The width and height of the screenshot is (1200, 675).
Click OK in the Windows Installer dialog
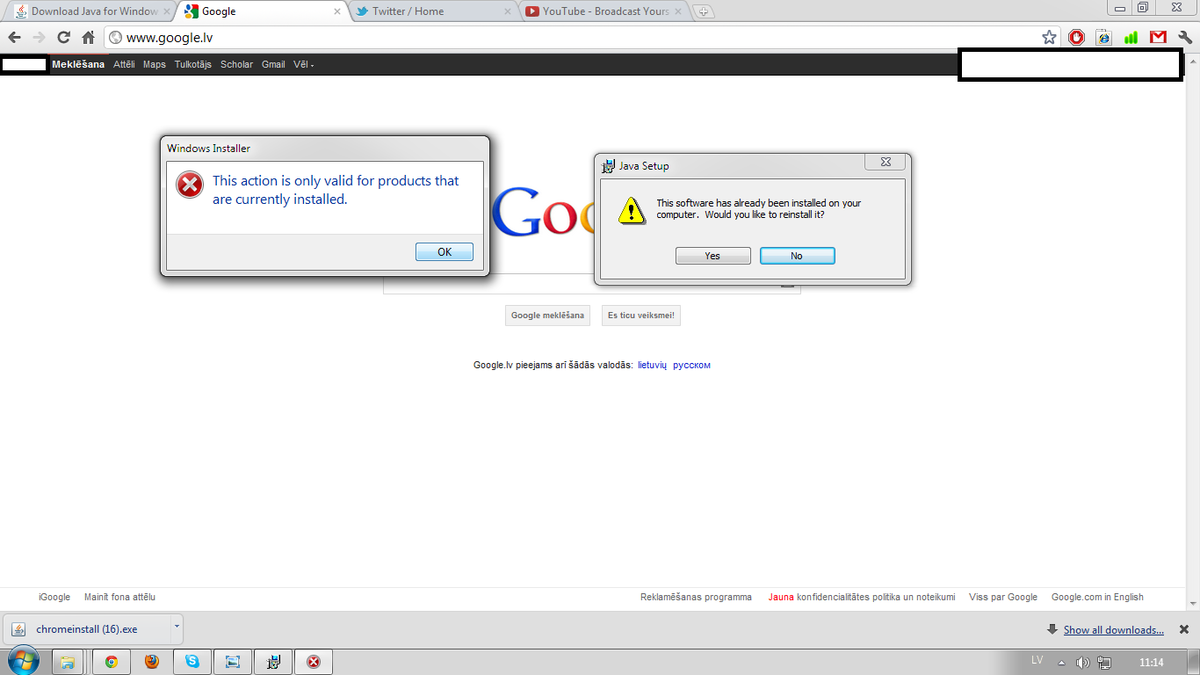tap(444, 252)
